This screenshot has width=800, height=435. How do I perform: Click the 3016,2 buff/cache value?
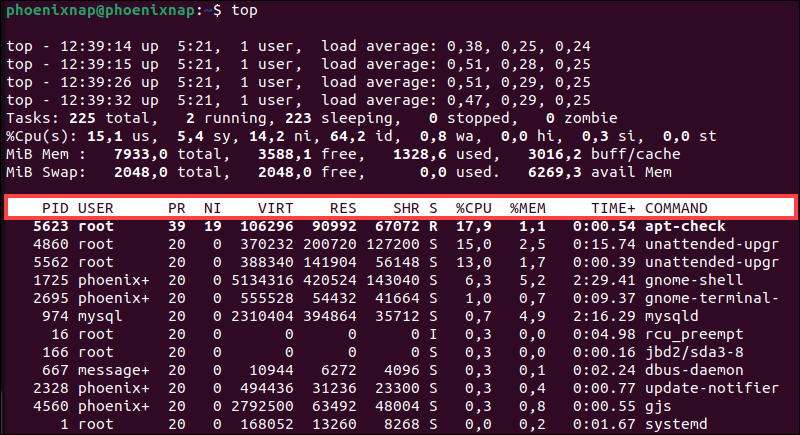(555, 154)
